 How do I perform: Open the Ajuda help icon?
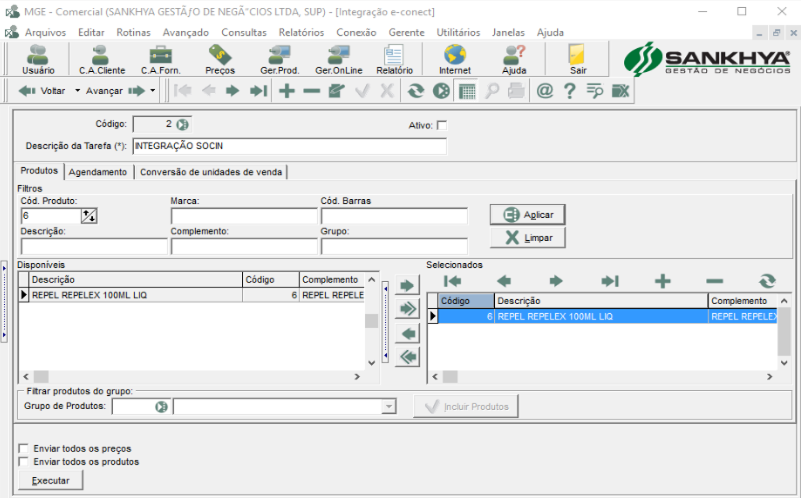pyautogui.click(x=514, y=59)
